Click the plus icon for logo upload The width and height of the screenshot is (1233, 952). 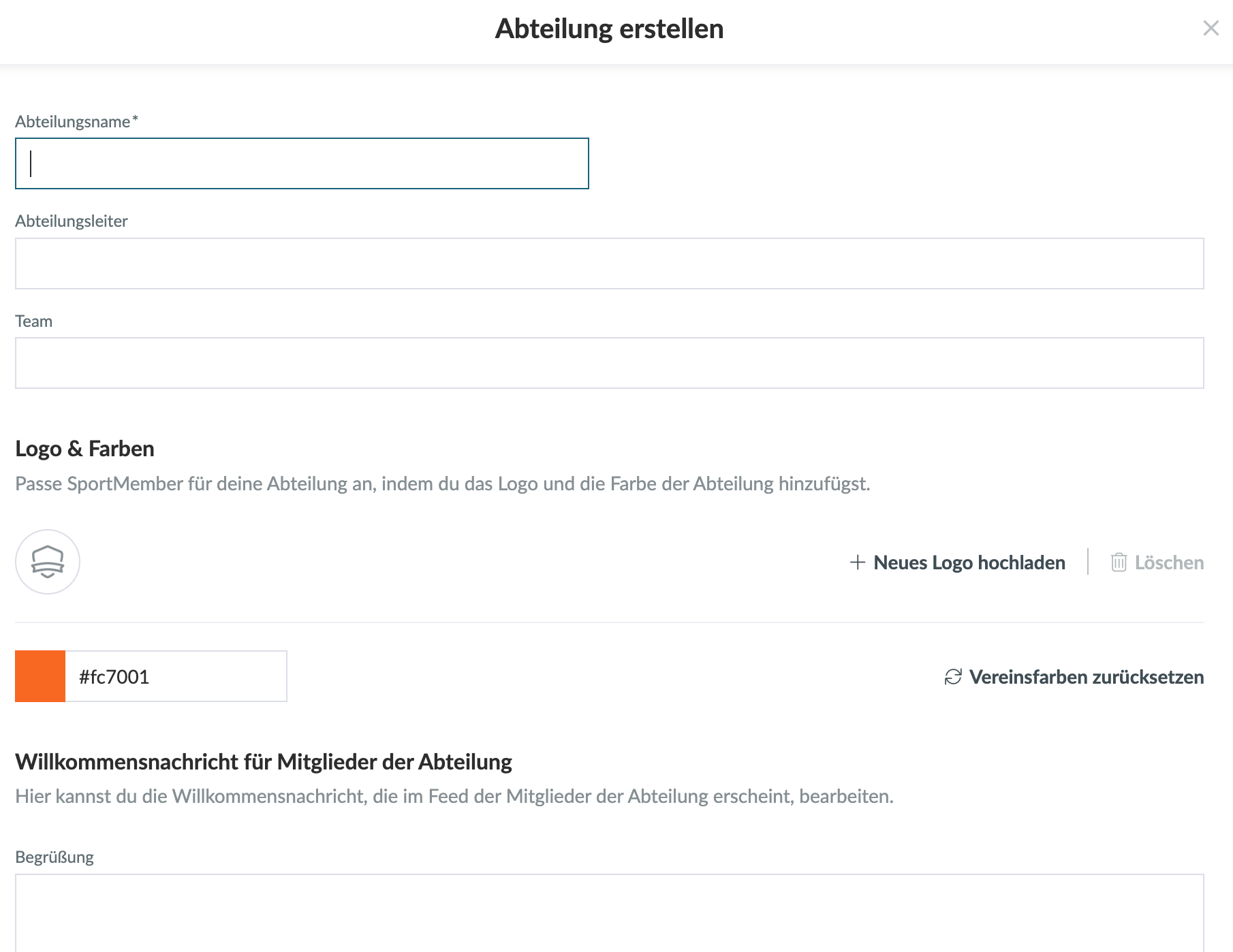[858, 562]
